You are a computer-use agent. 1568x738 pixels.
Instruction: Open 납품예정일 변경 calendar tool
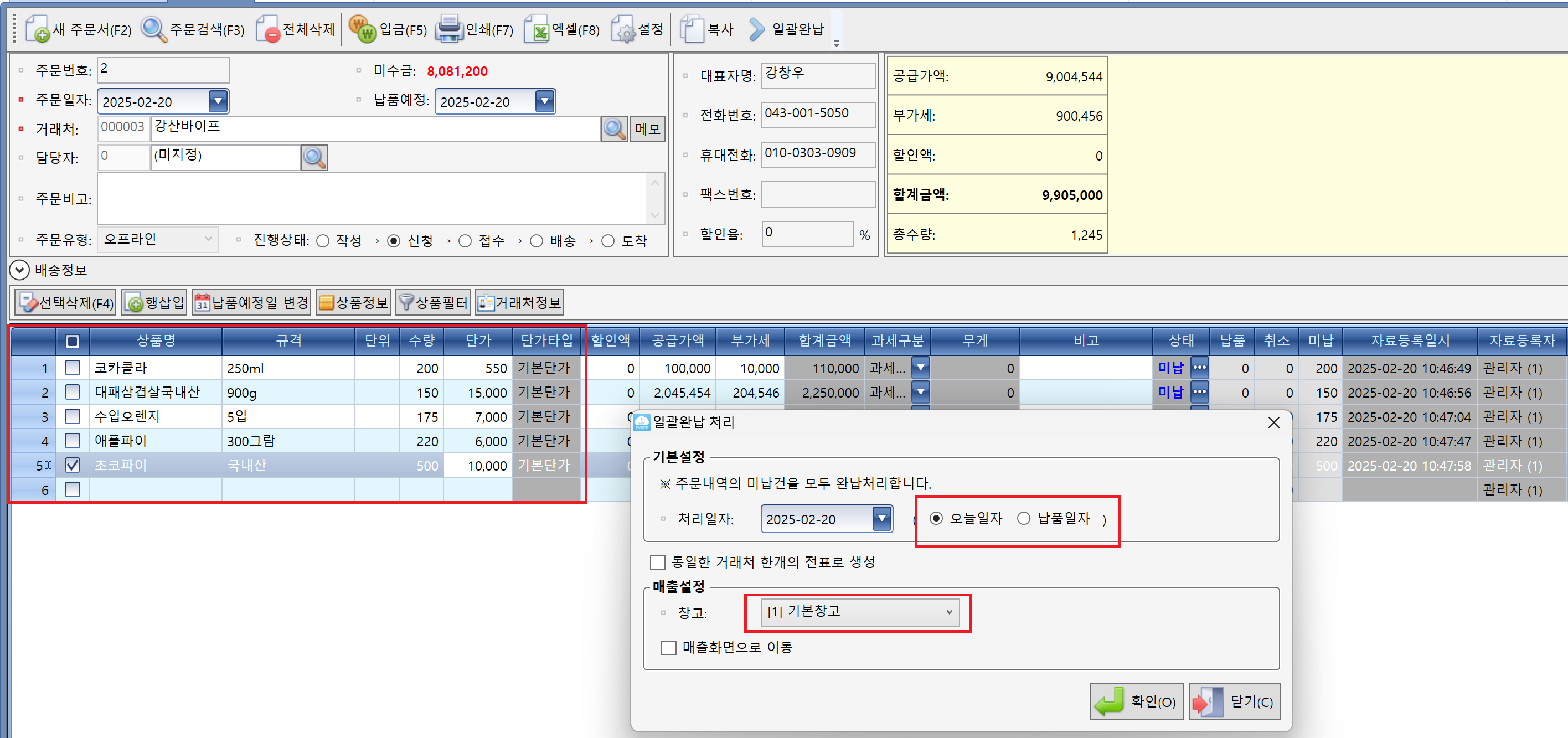pos(251,302)
